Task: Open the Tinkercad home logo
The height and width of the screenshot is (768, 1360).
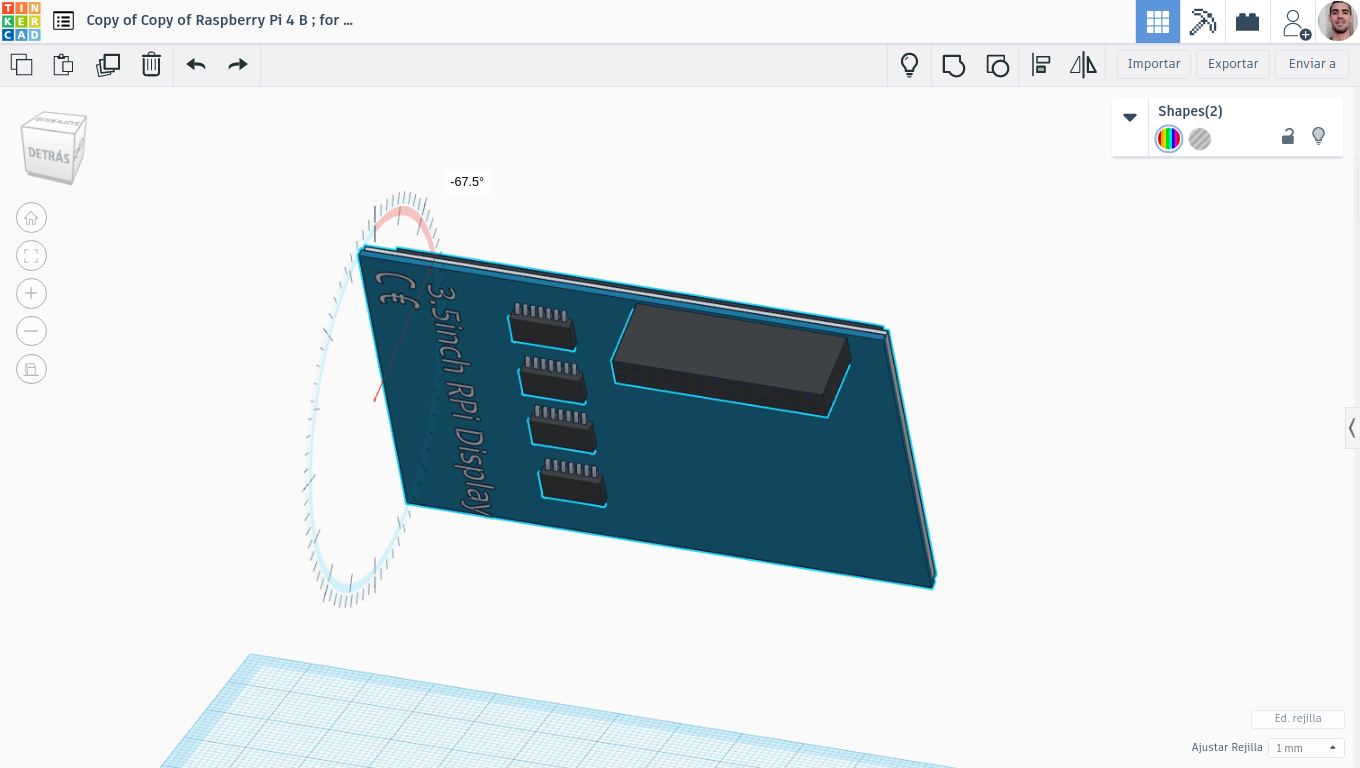Action: (21, 21)
